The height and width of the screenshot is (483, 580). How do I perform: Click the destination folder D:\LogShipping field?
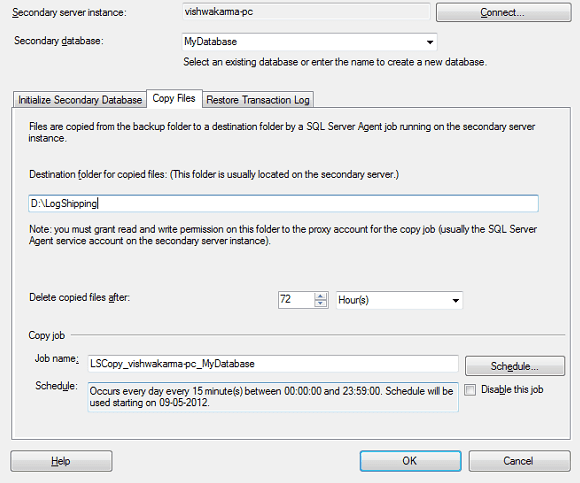pyautogui.click(x=283, y=203)
